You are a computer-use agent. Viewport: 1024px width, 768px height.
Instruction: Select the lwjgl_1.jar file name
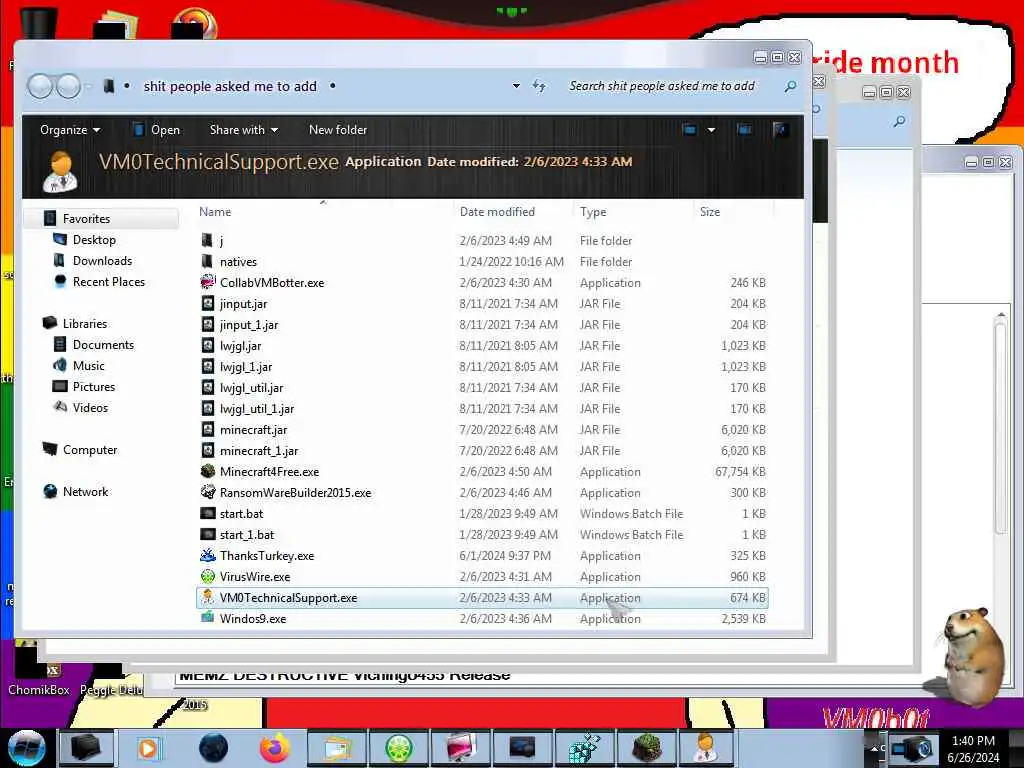point(246,366)
